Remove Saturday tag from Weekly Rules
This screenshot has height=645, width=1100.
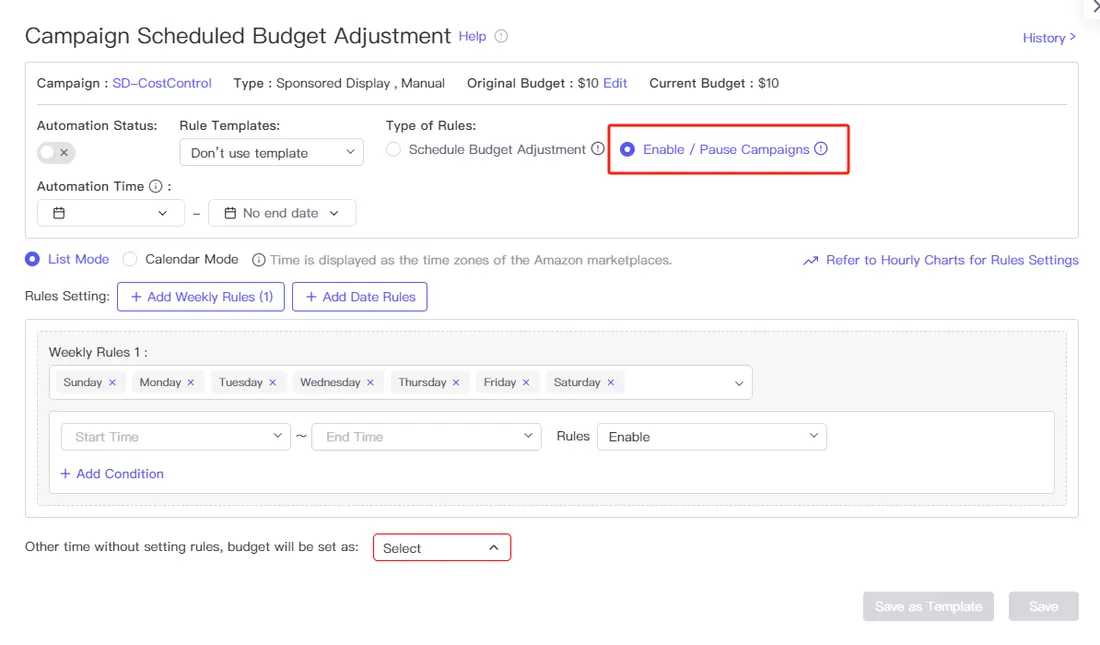pos(611,383)
